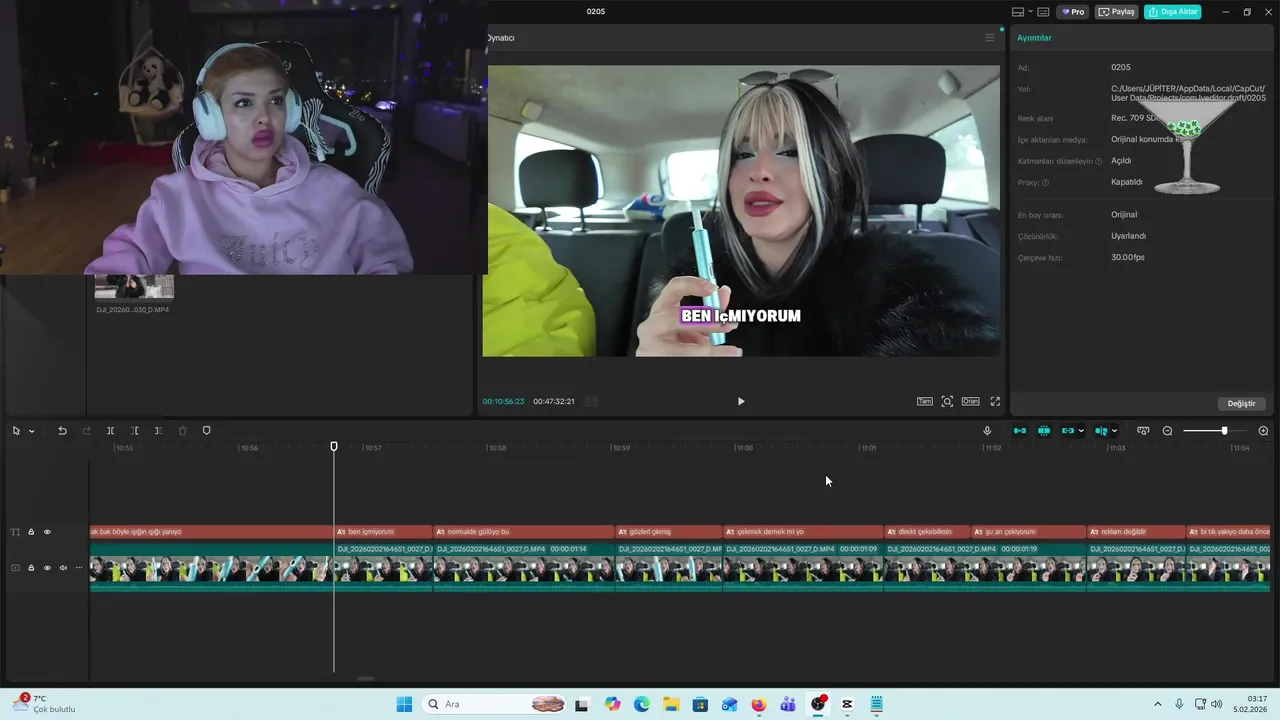The height and width of the screenshot is (720, 1280).
Task: Redo the last undone action
Action: click(x=86, y=431)
